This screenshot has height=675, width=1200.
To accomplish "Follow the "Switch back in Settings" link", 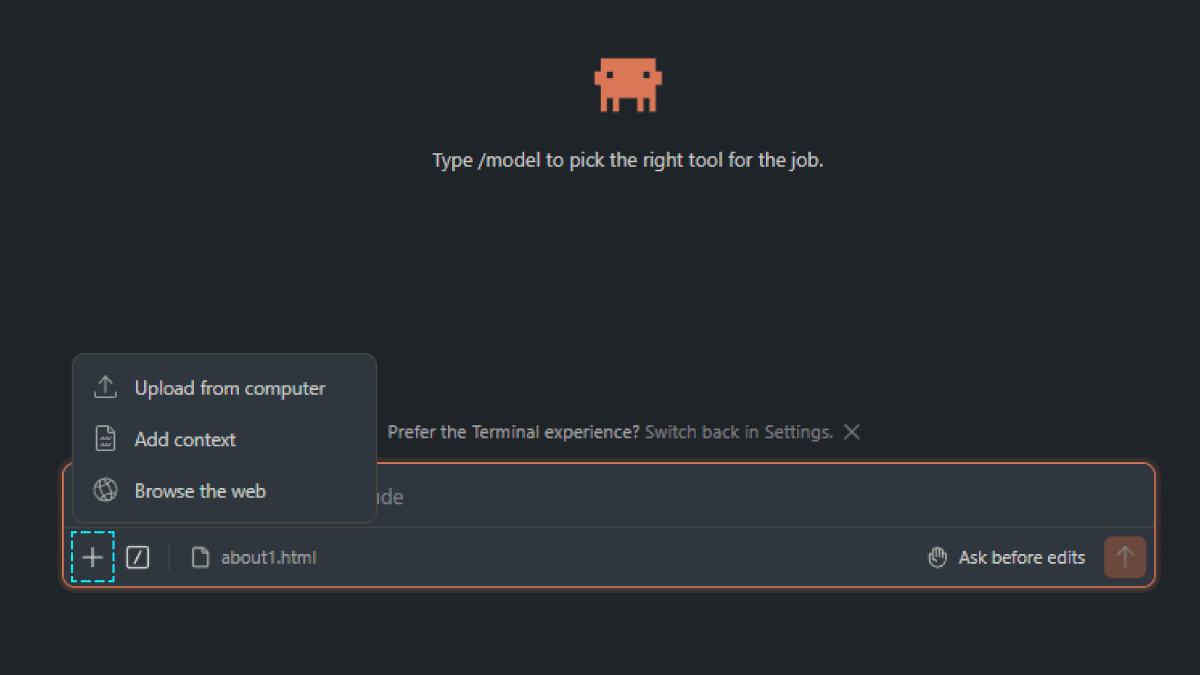I will pyautogui.click(x=739, y=432).
